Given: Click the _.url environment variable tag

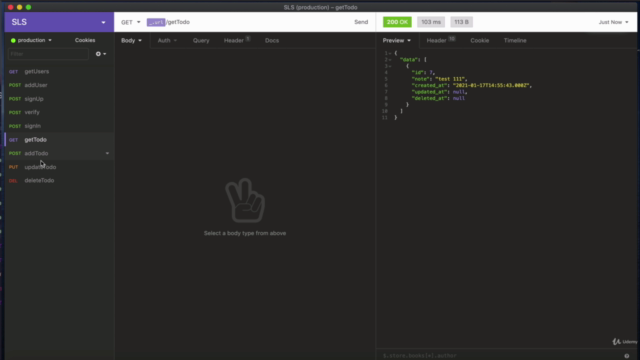Looking at the screenshot, I should [156, 22].
